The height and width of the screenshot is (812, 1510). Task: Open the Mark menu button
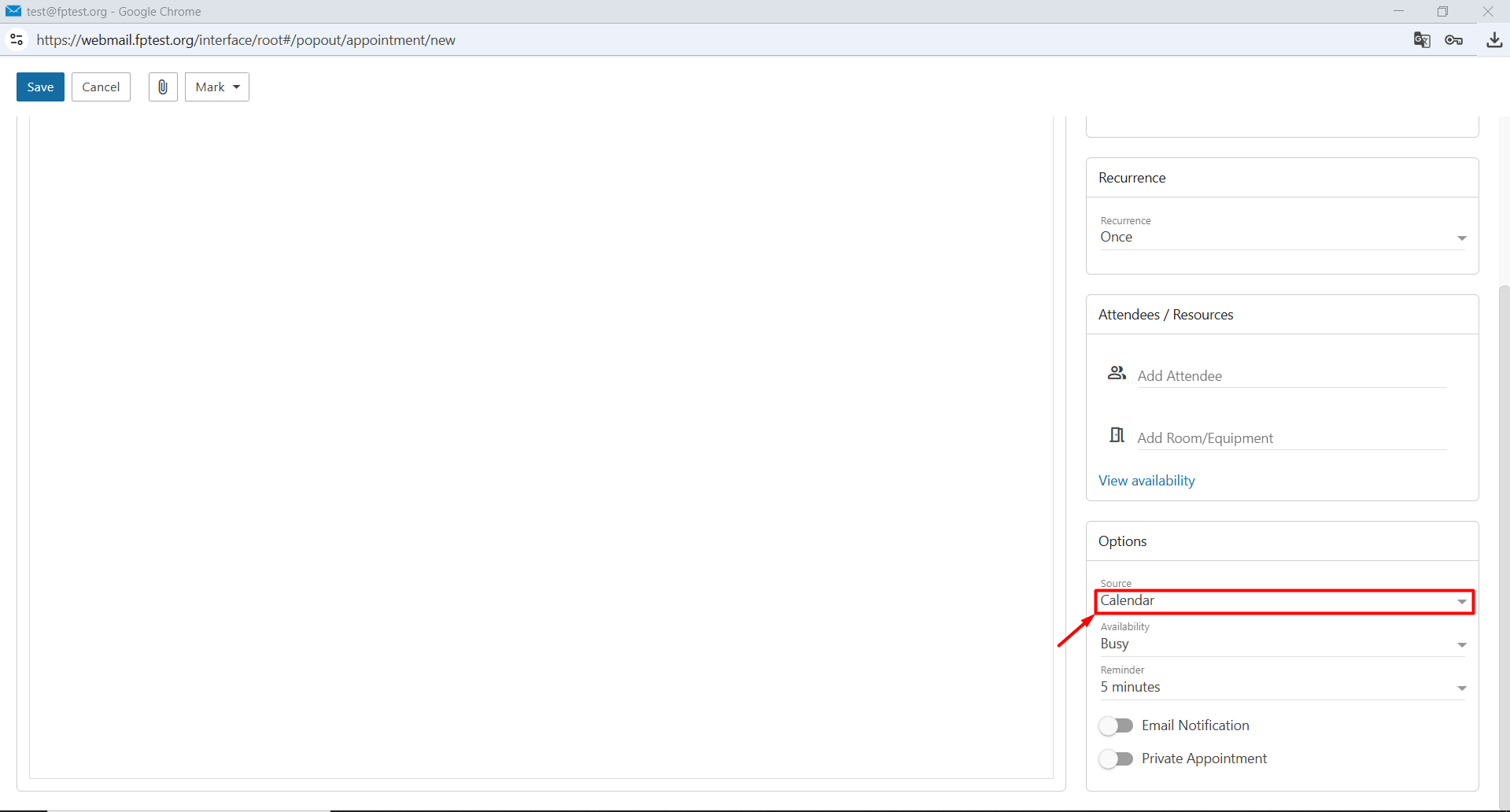pos(217,87)
